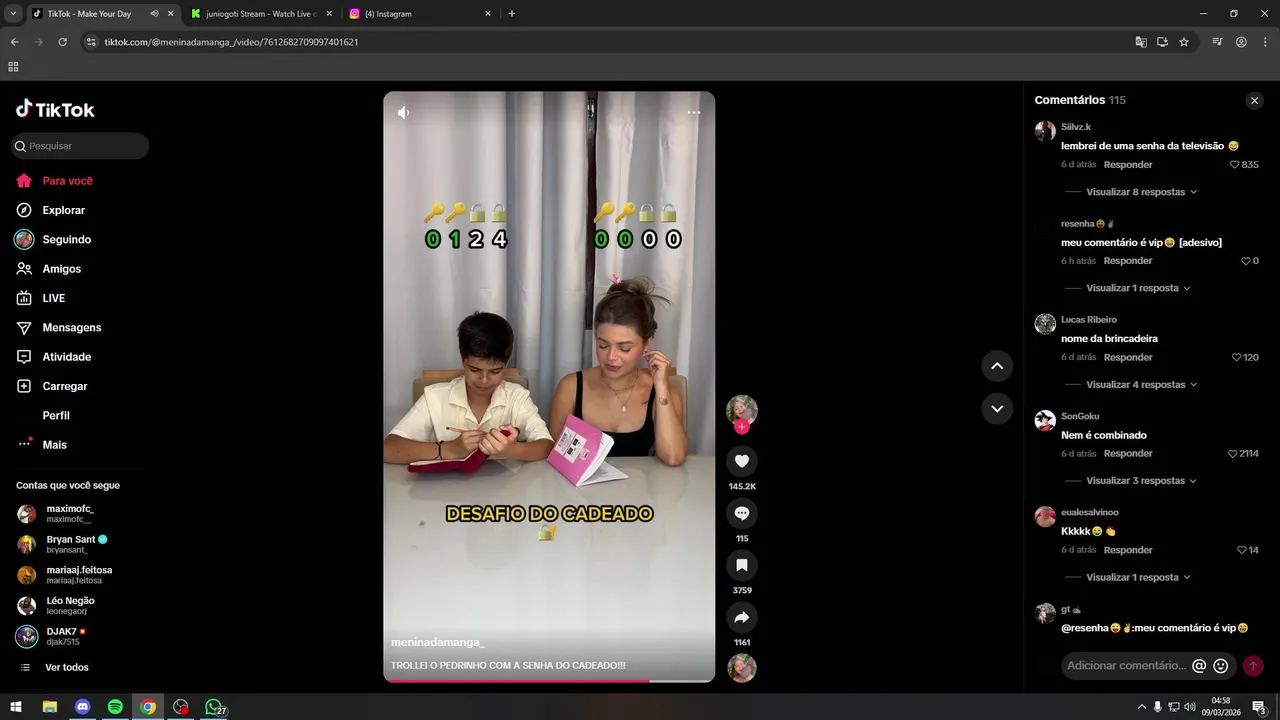Viewport: 1280px width, 720px height.
Task: Click Ver todos followed accounts
Action: 66,668
